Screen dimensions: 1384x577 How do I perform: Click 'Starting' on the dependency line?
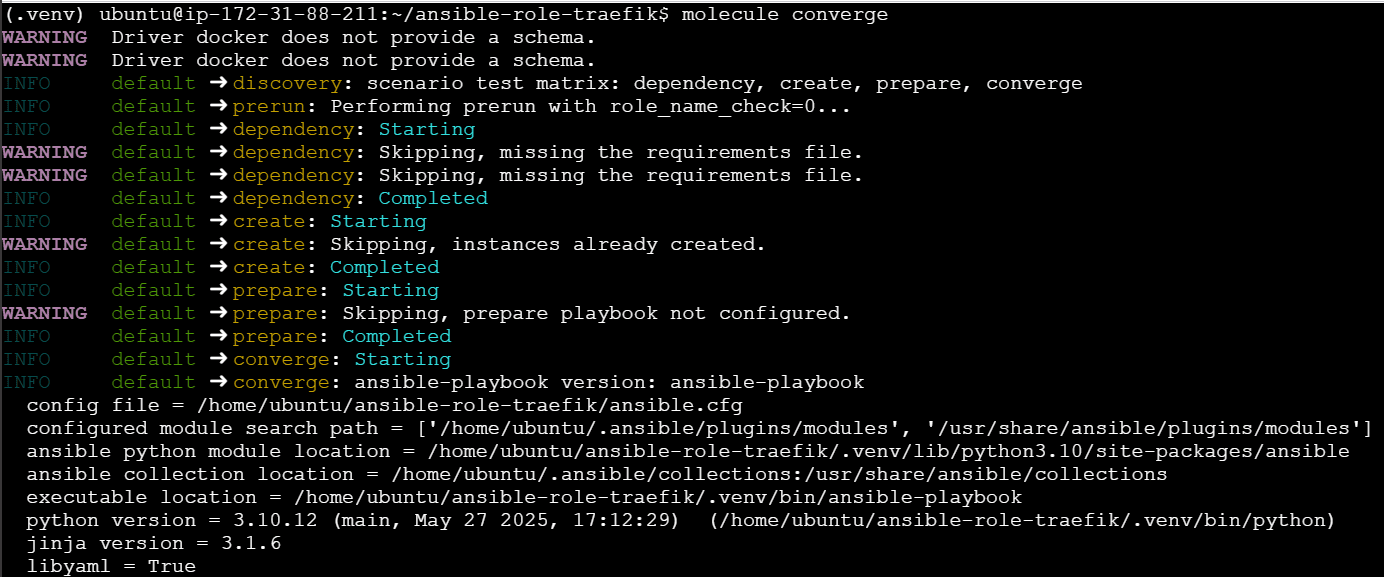click(427, 129)
